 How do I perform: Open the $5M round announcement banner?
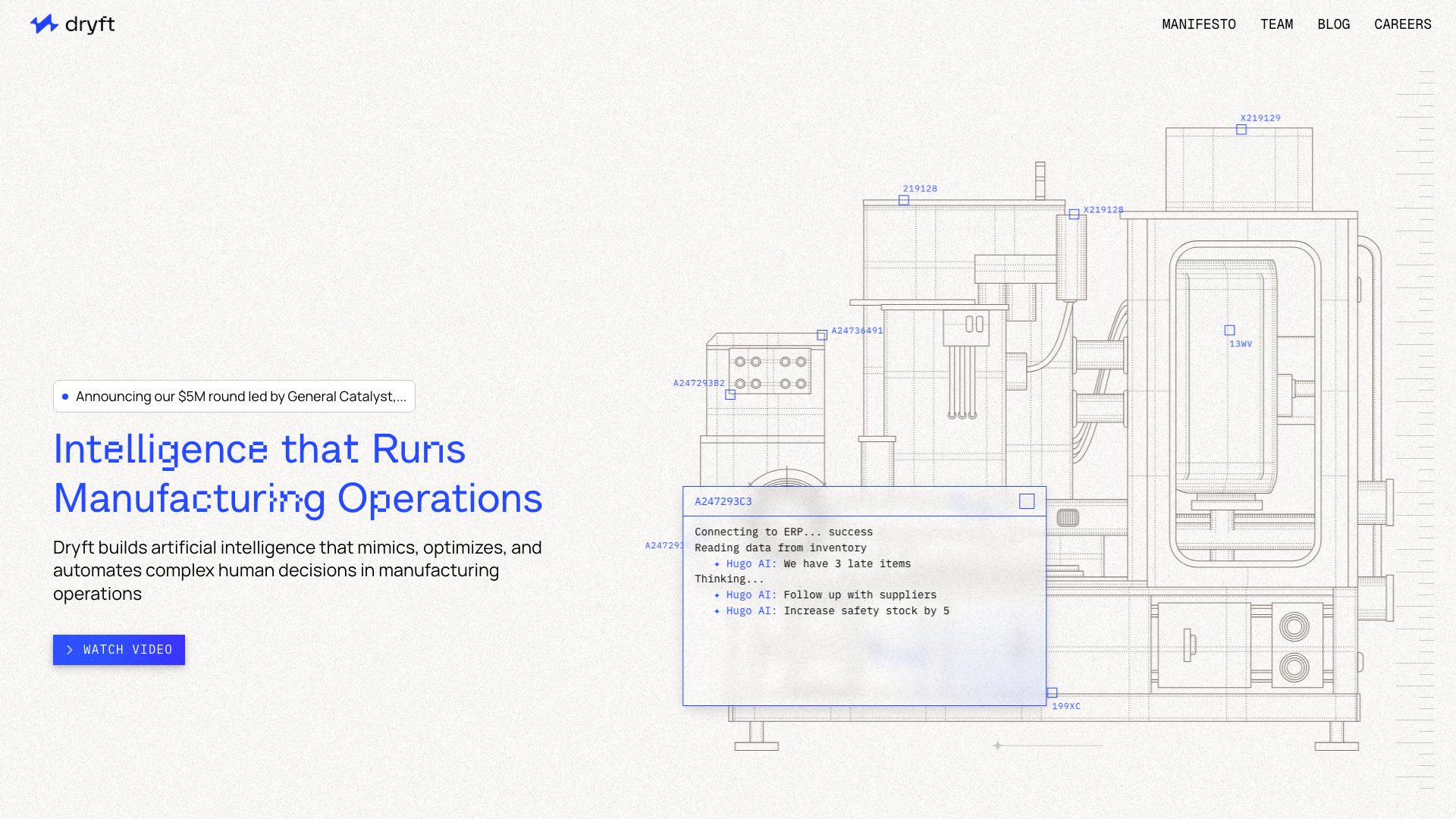[x=234, y=397]
